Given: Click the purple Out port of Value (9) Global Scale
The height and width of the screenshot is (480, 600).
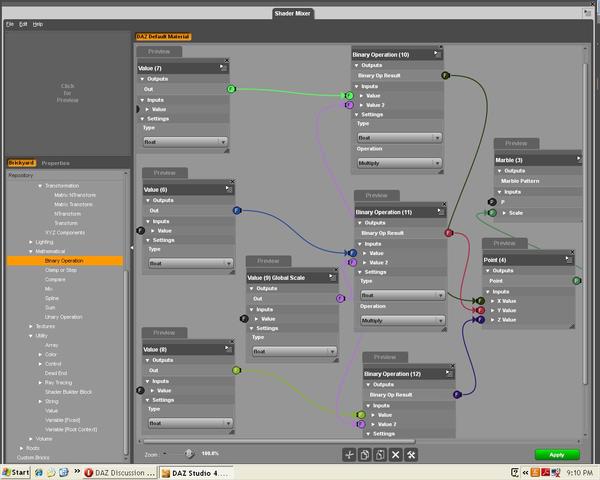Looking at the screenshot, I should pyautogui.click(x=340, y=298).
